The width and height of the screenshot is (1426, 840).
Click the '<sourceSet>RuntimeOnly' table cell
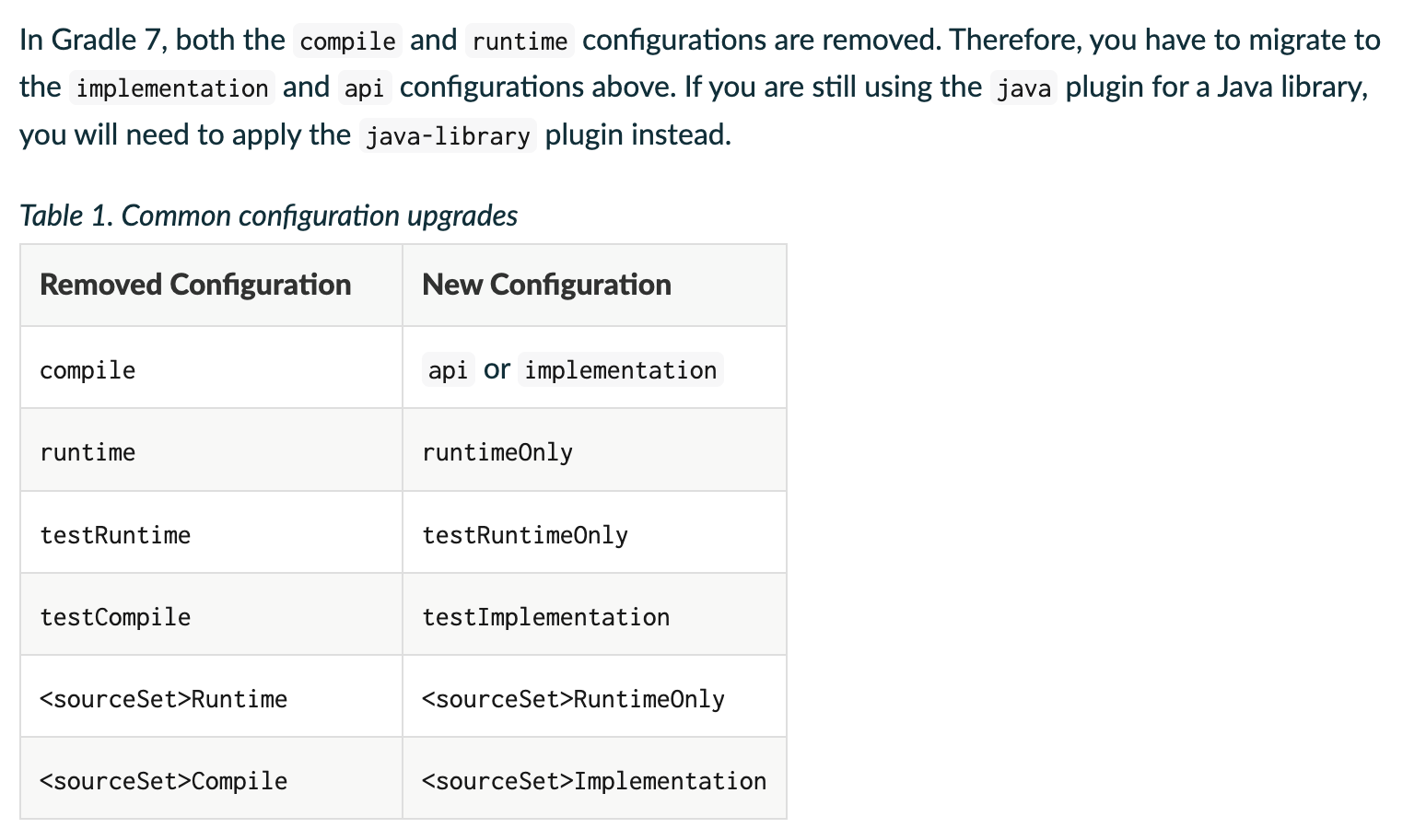pos(594,696)
